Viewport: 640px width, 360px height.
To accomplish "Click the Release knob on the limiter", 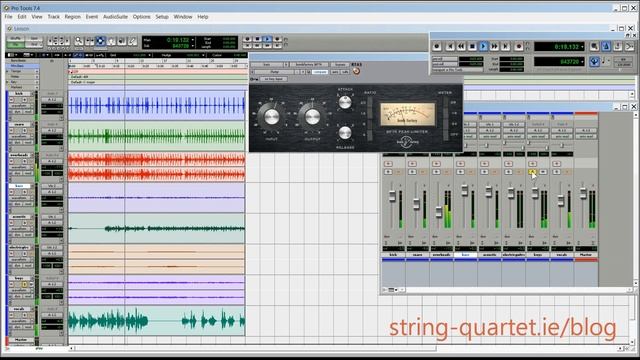I will (x=345, y=133).
